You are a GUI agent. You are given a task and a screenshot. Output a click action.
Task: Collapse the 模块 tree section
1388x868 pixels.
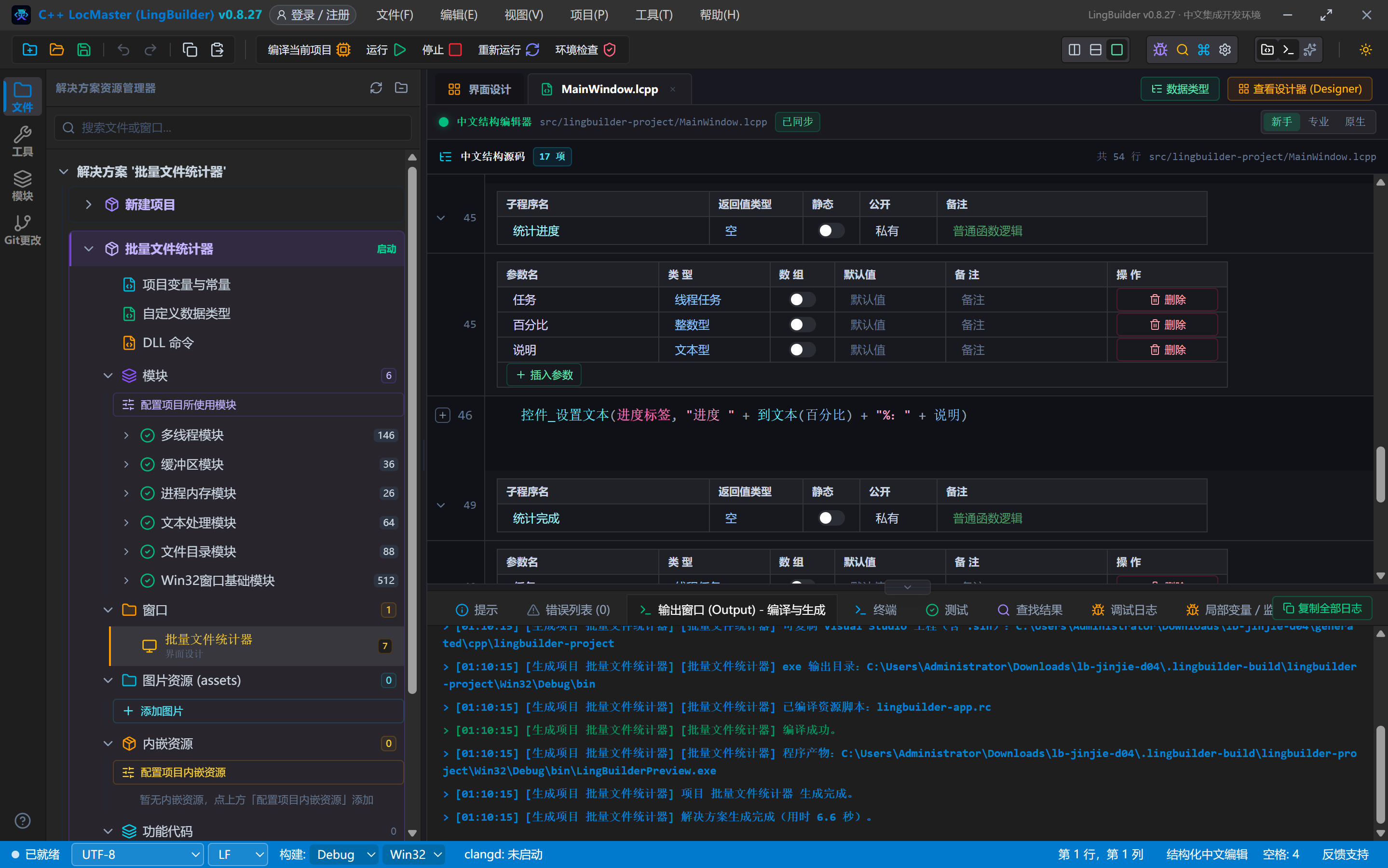(108, 376)
